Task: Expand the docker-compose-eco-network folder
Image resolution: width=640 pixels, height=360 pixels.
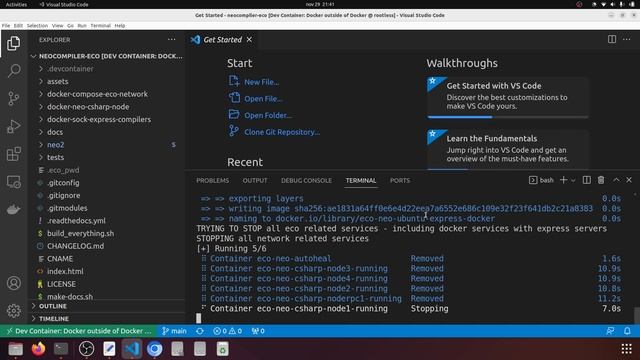Action: point(107,94)
